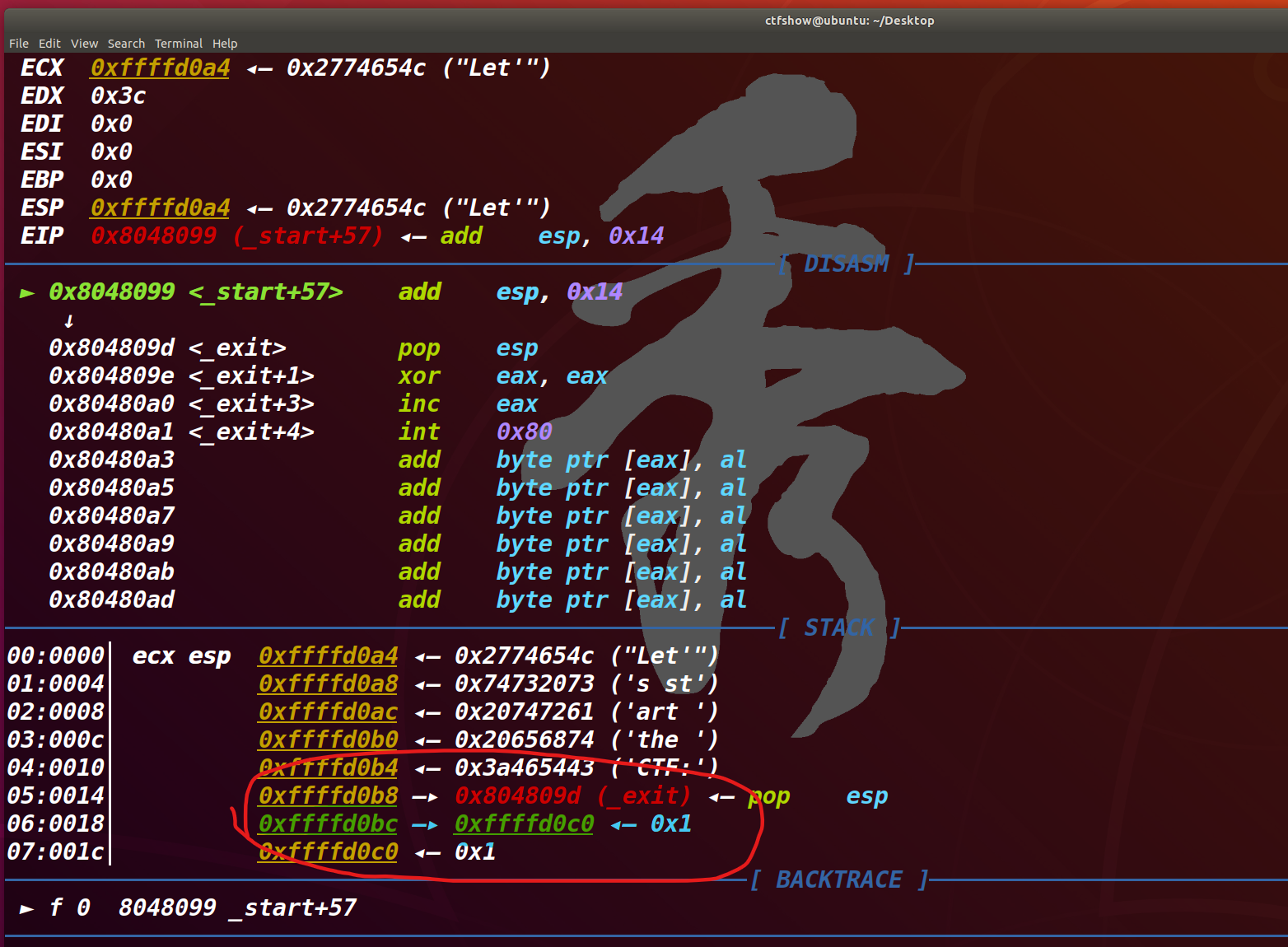Click stack value 0x20656874
The height and width of the screenshot is (947, 1288).
tap(524, 739)
